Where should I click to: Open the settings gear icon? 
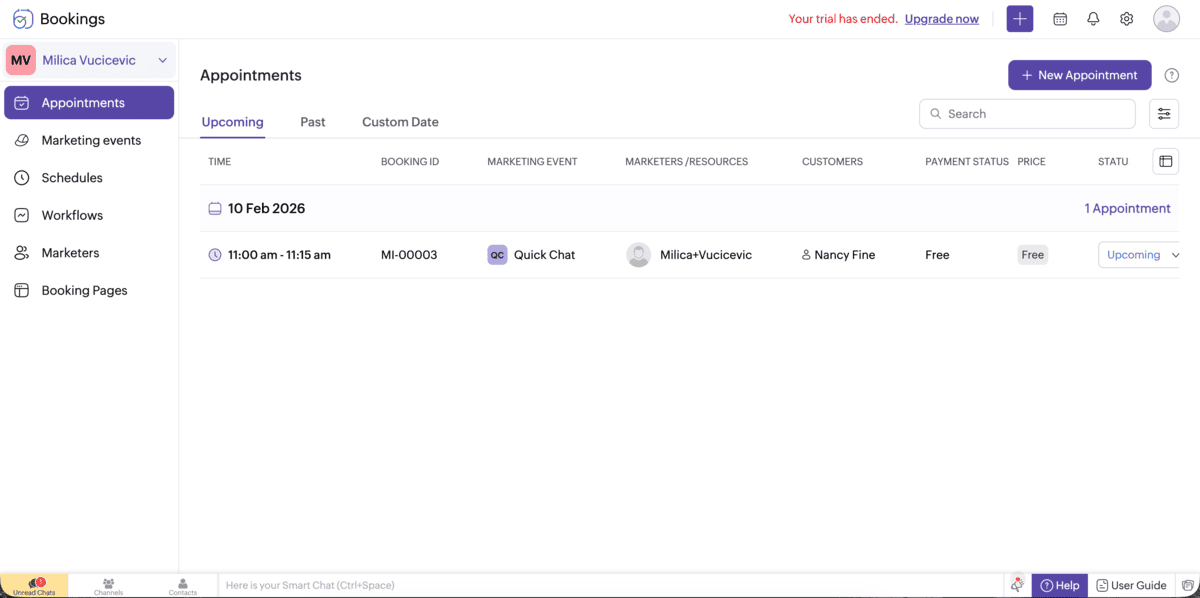[x=1126, y=18]
